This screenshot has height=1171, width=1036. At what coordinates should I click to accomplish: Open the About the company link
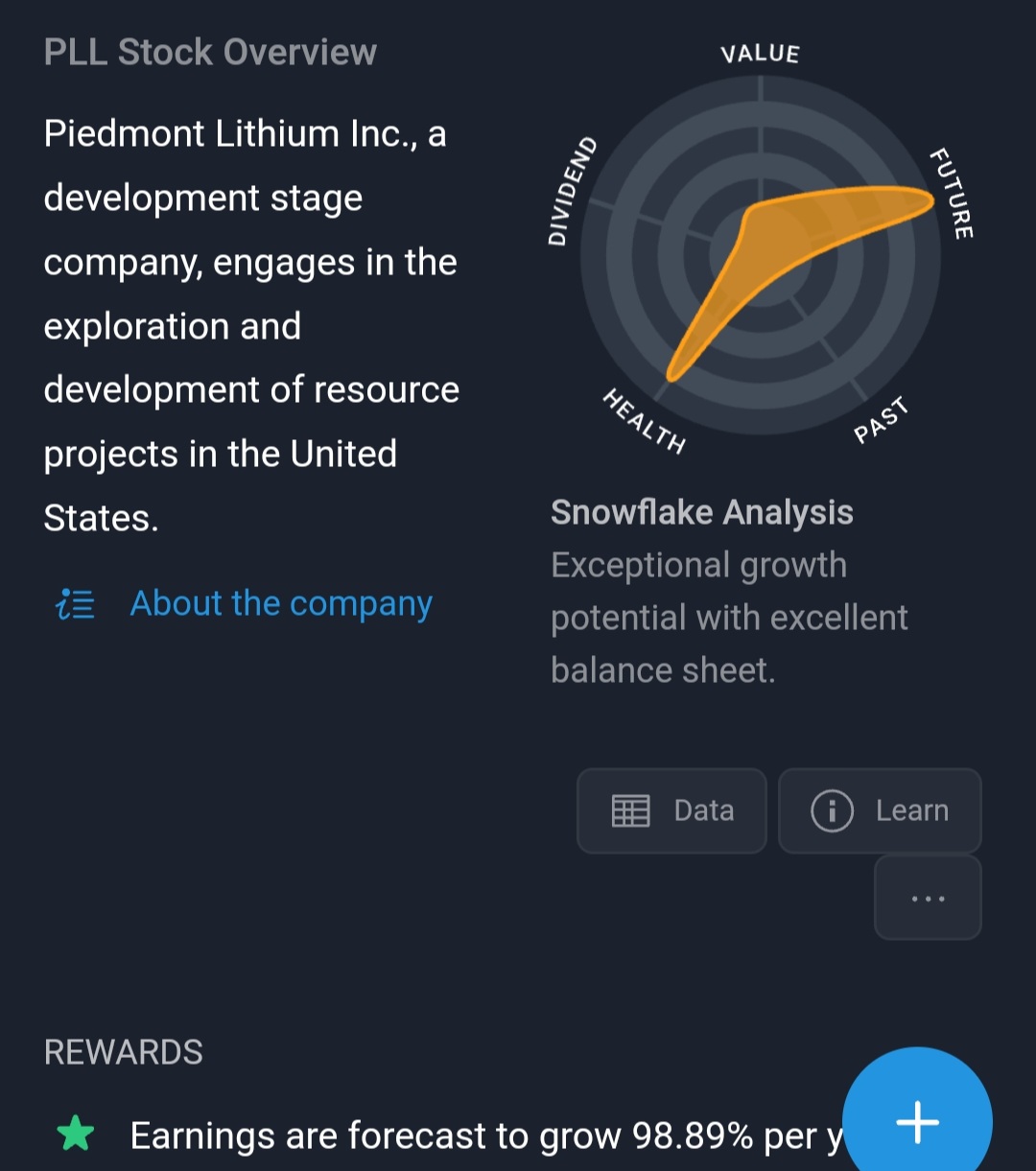[281, 604]
